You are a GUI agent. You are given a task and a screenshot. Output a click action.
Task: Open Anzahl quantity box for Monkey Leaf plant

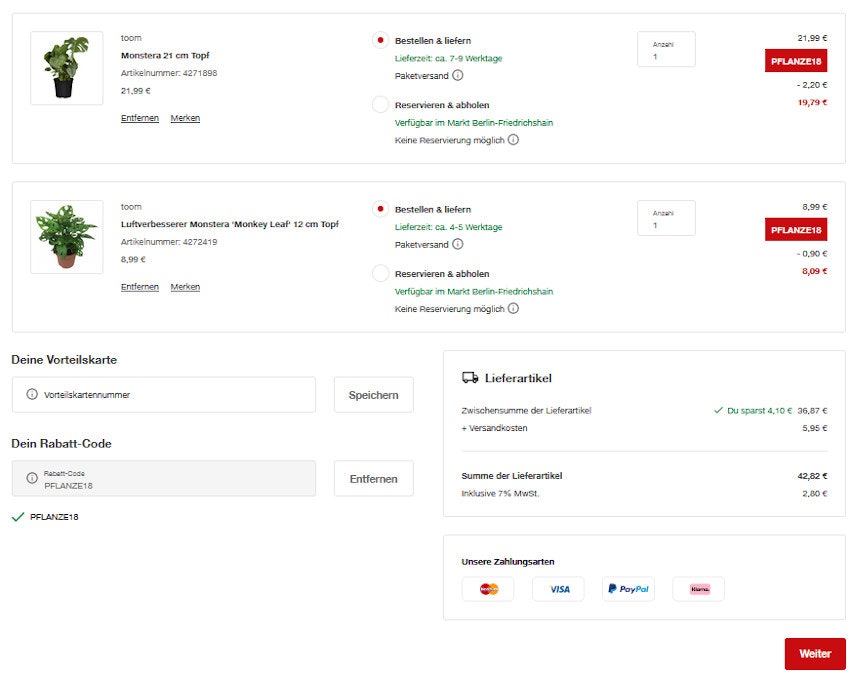pyautogui.click(x=666, y=218)
